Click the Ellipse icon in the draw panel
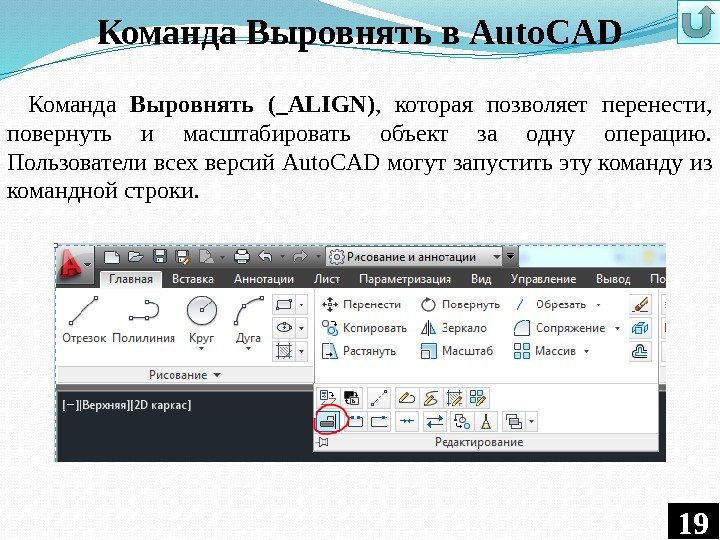Viewport: 720px width, 540px height. tap(285, 328)
